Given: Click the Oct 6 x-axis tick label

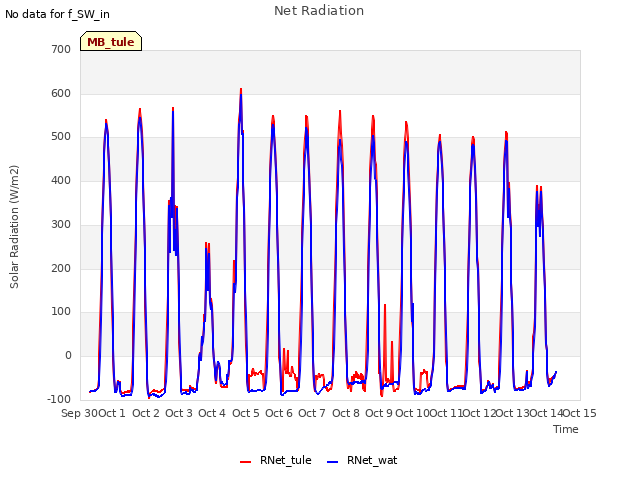Looking at the screenshot, I should [x=279, y=413].
